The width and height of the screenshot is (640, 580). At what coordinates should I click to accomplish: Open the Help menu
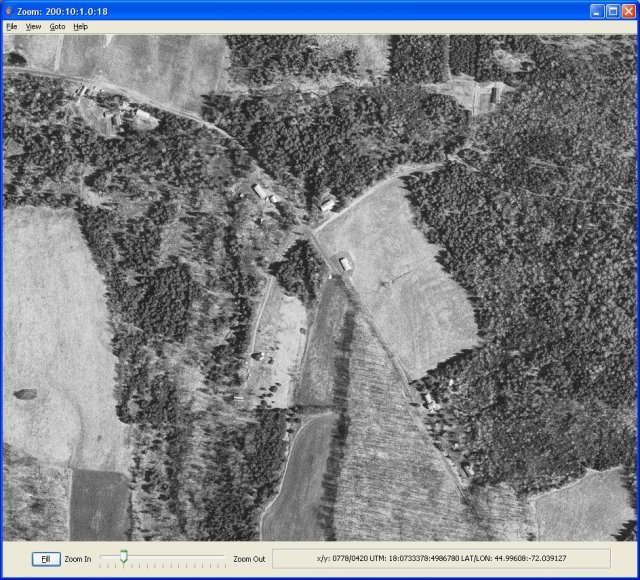[x=80, y=26]
